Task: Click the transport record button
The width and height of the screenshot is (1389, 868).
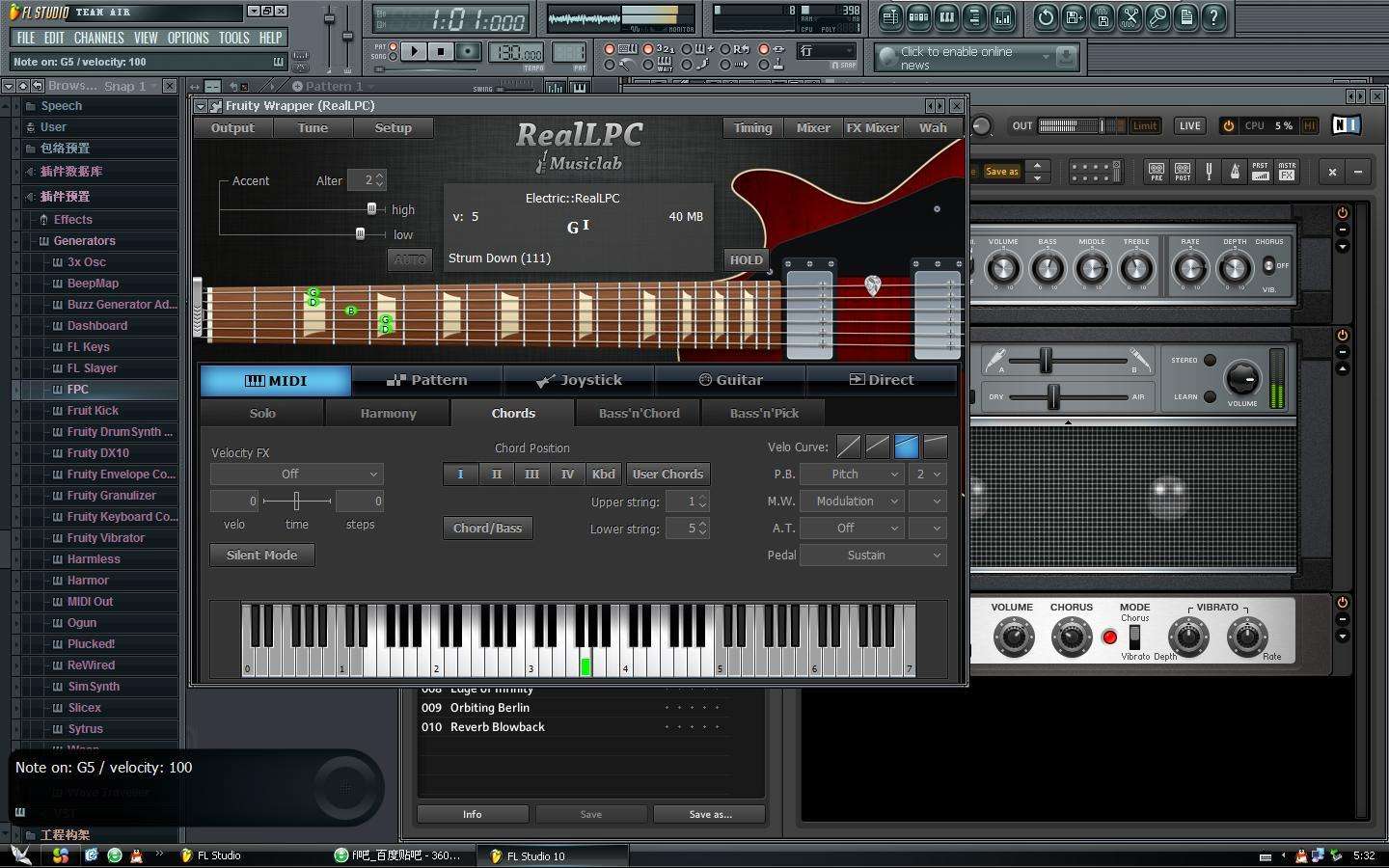Action: pos(468,51)
